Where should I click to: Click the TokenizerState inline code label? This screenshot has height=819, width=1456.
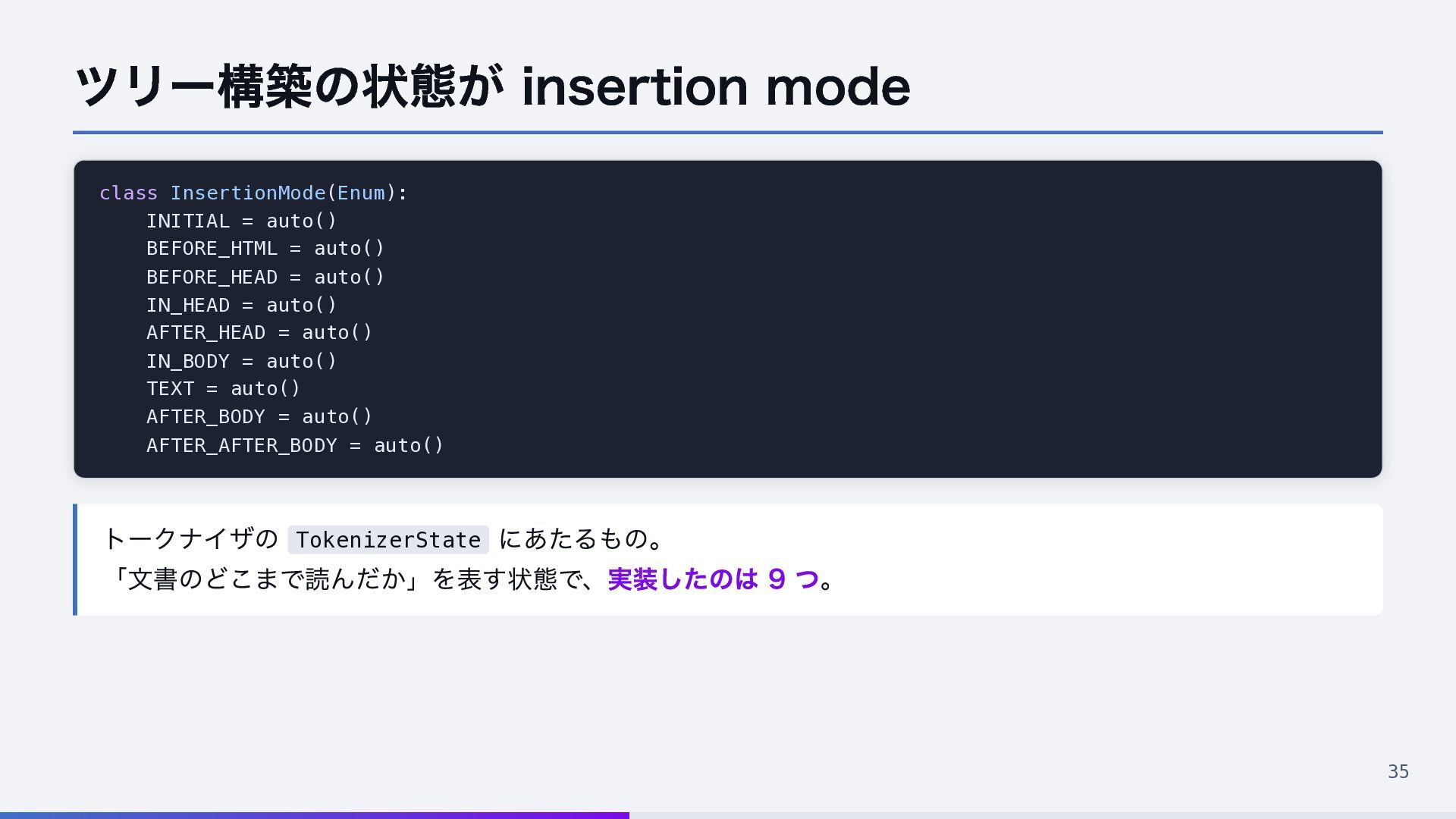tap(388, 540)
